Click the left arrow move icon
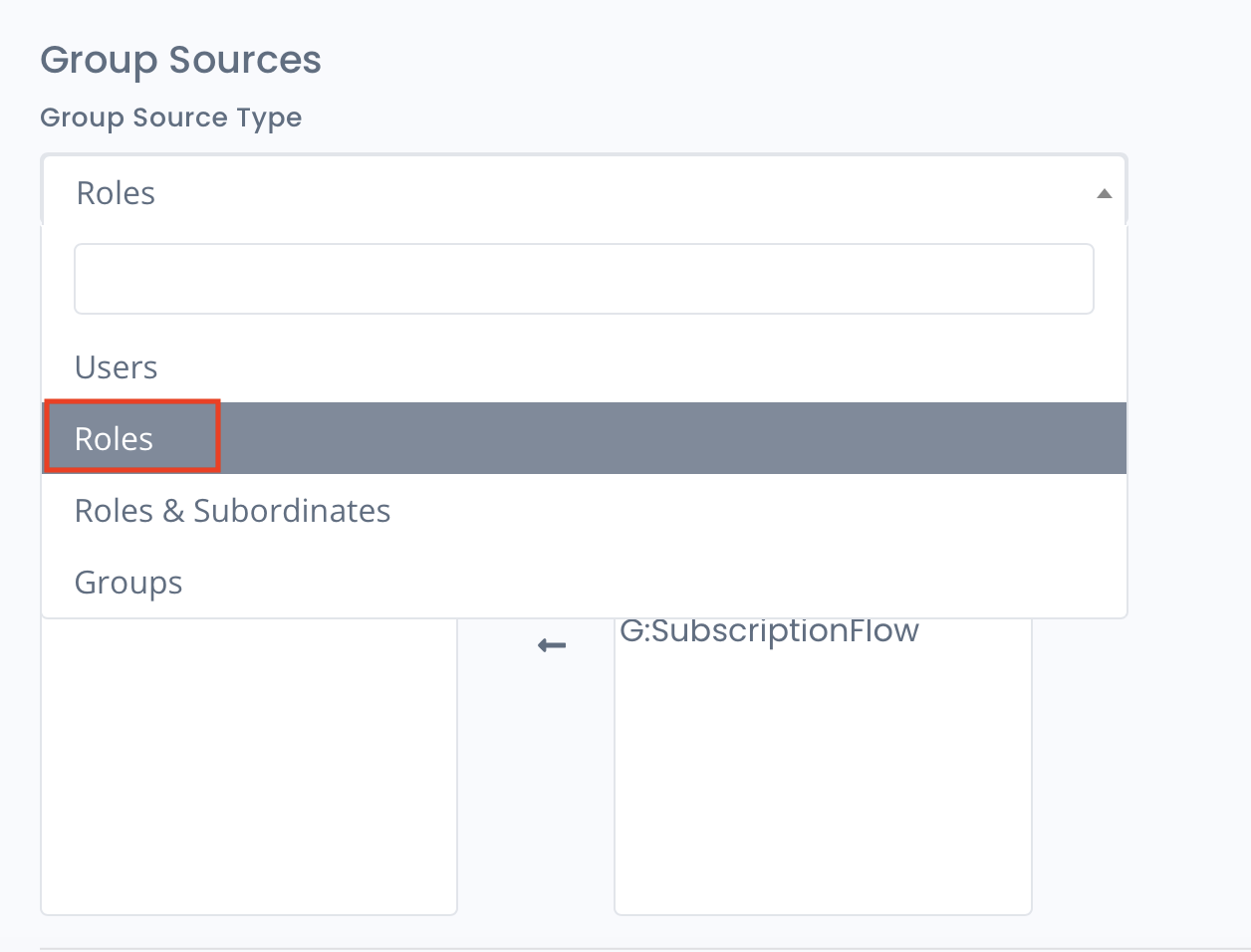Viewport: 1251px width, 952px height. coord(552,646)
